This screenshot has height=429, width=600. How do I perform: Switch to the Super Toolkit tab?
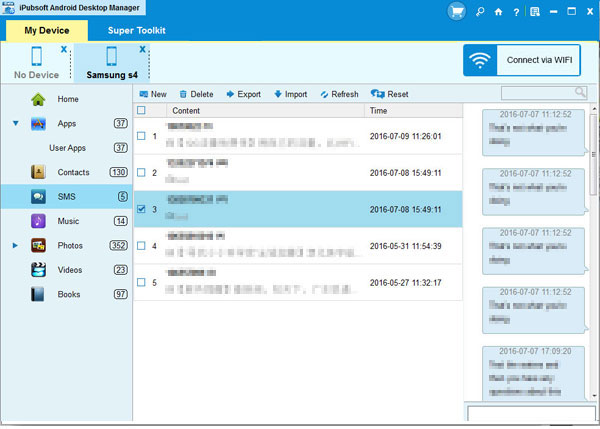click(x=135, y=31)
